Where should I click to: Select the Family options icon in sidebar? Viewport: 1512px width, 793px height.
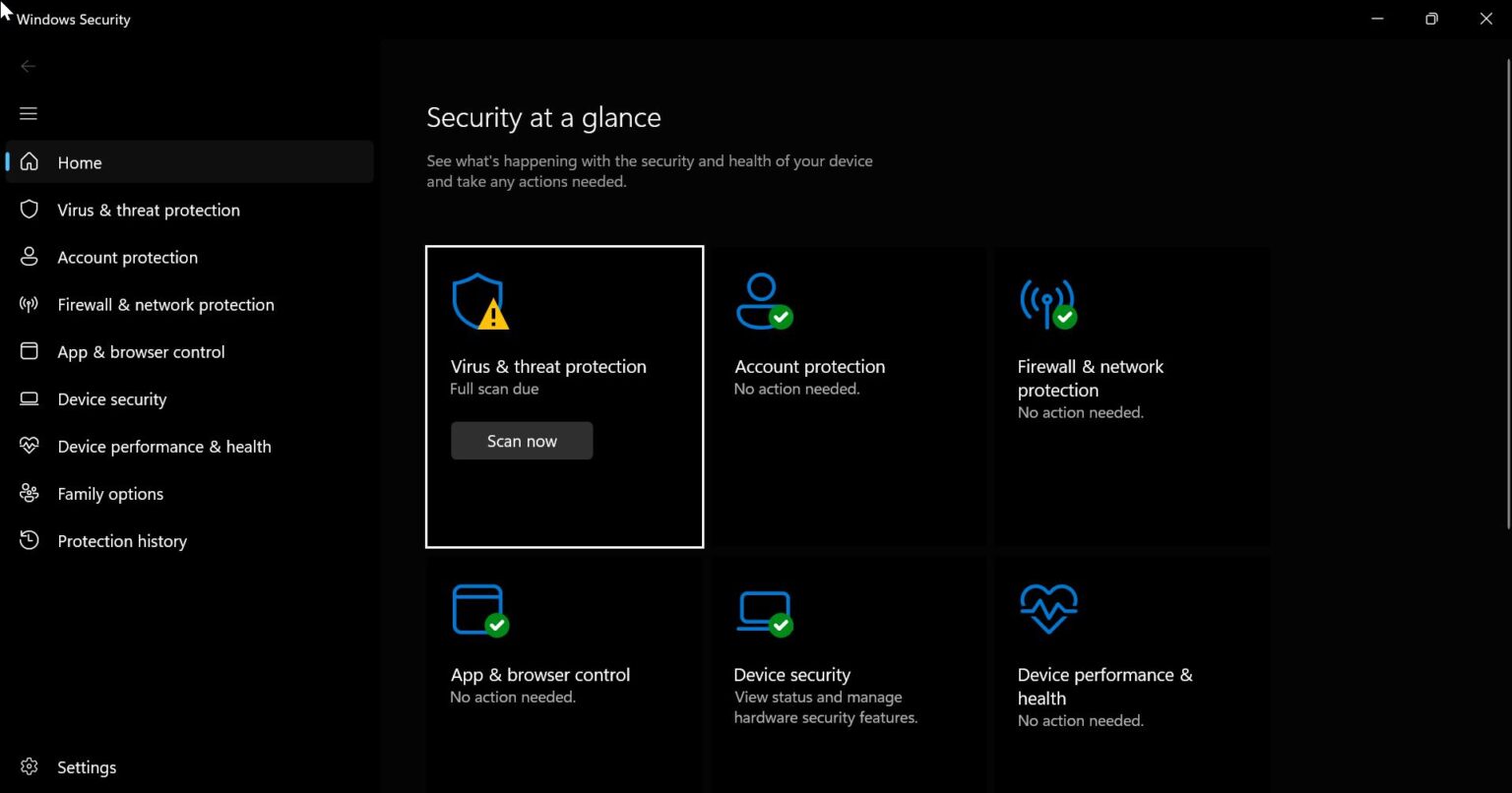[x=29, y=493]
